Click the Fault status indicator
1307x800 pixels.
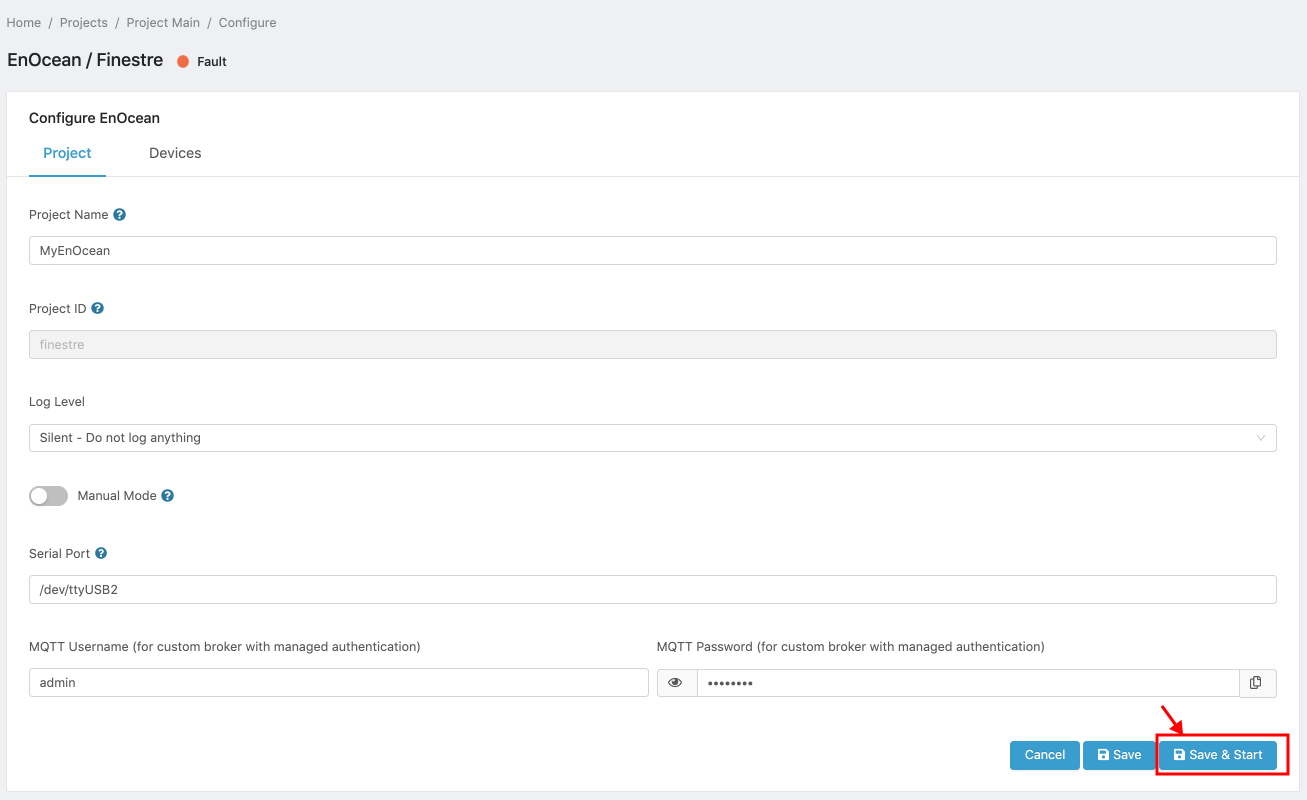pos(202,61)
